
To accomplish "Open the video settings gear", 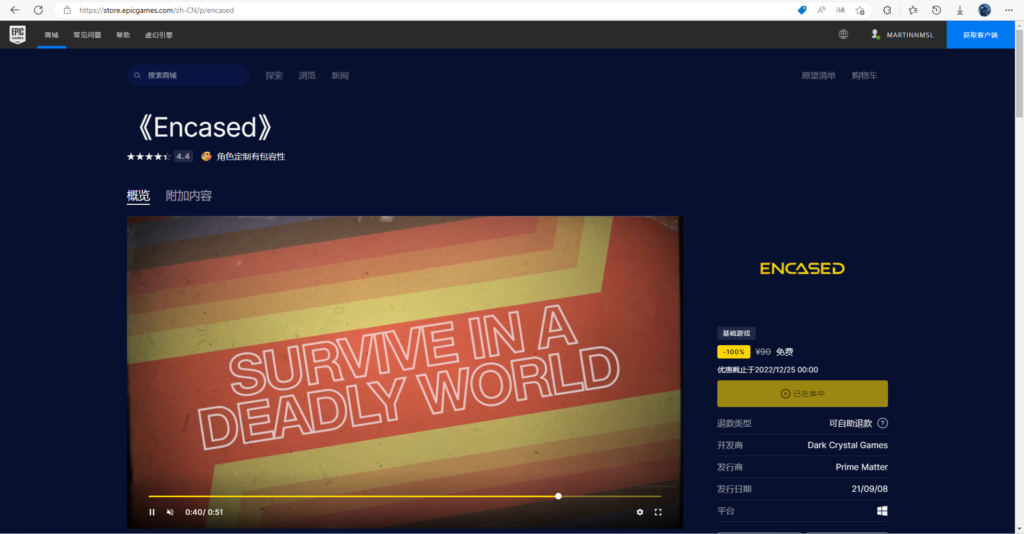I will tap(639, 512).
